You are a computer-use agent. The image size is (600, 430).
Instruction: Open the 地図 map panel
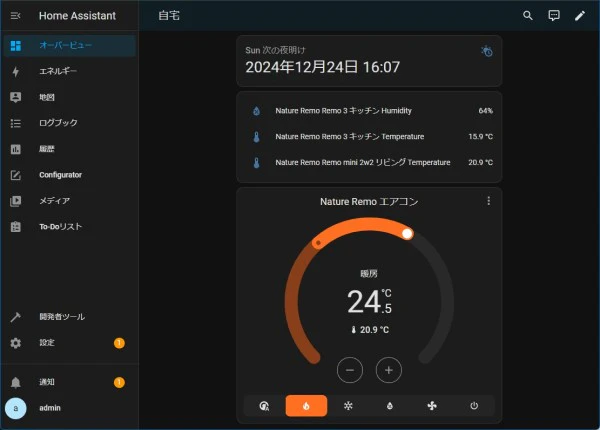pos(70,97)
